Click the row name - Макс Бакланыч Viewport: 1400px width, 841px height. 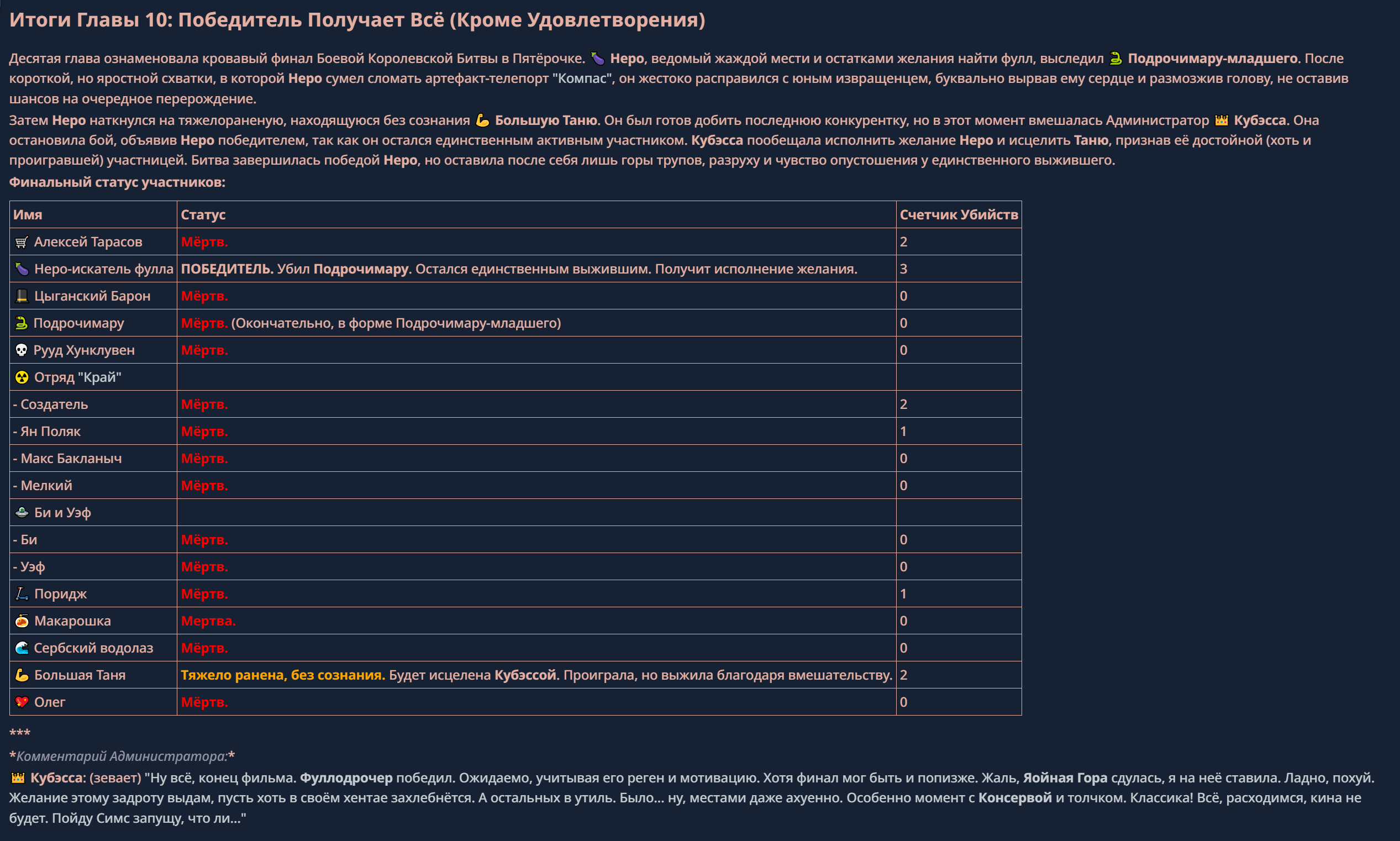tap(67, 459)
